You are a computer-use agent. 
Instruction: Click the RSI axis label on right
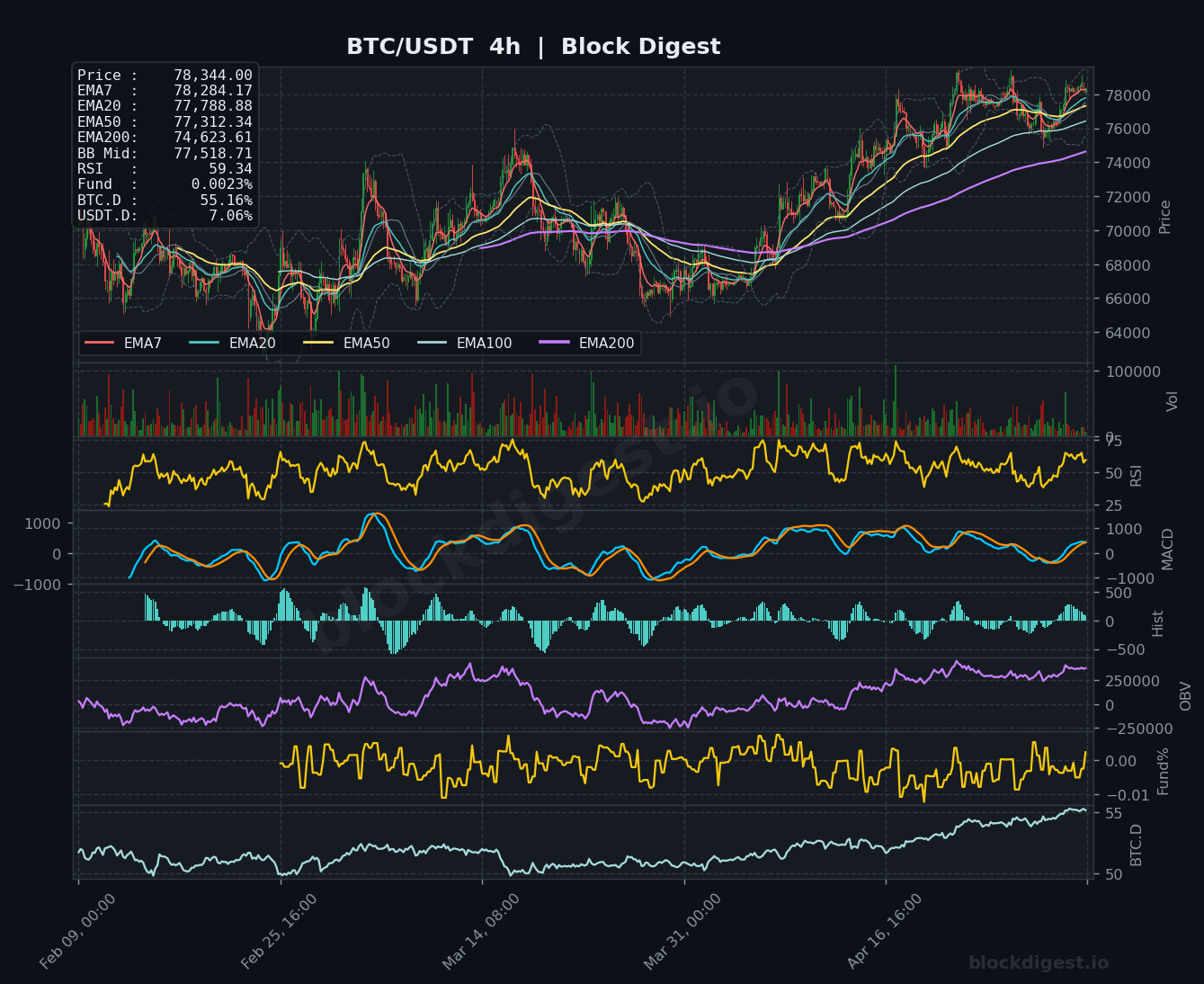point(1136,475)
